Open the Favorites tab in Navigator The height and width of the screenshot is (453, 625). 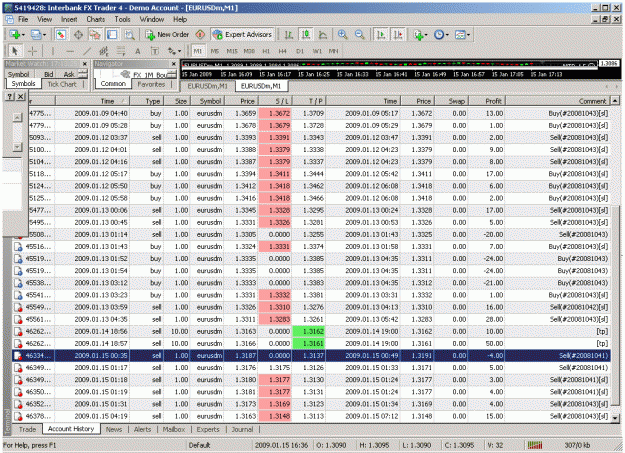point(151,84)
